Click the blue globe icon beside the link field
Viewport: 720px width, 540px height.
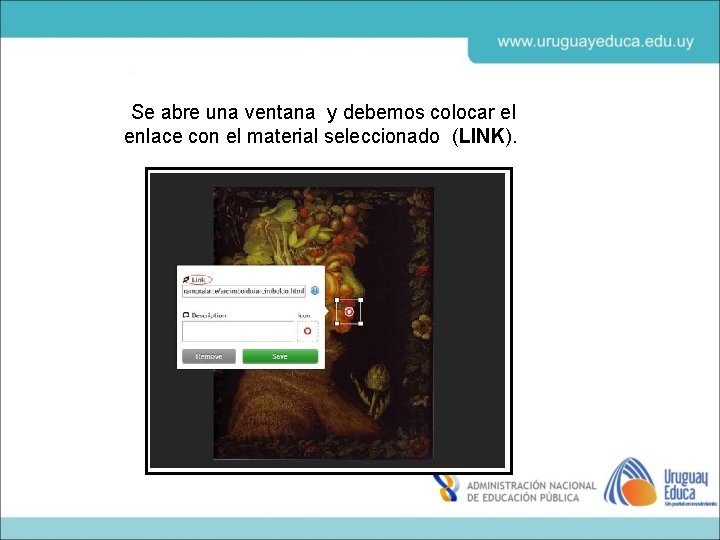315,291
